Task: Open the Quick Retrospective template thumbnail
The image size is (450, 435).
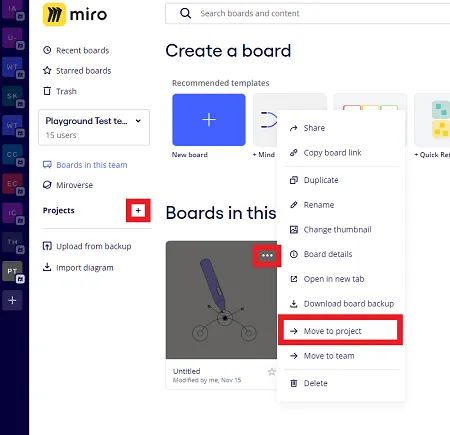Action: 432,120
